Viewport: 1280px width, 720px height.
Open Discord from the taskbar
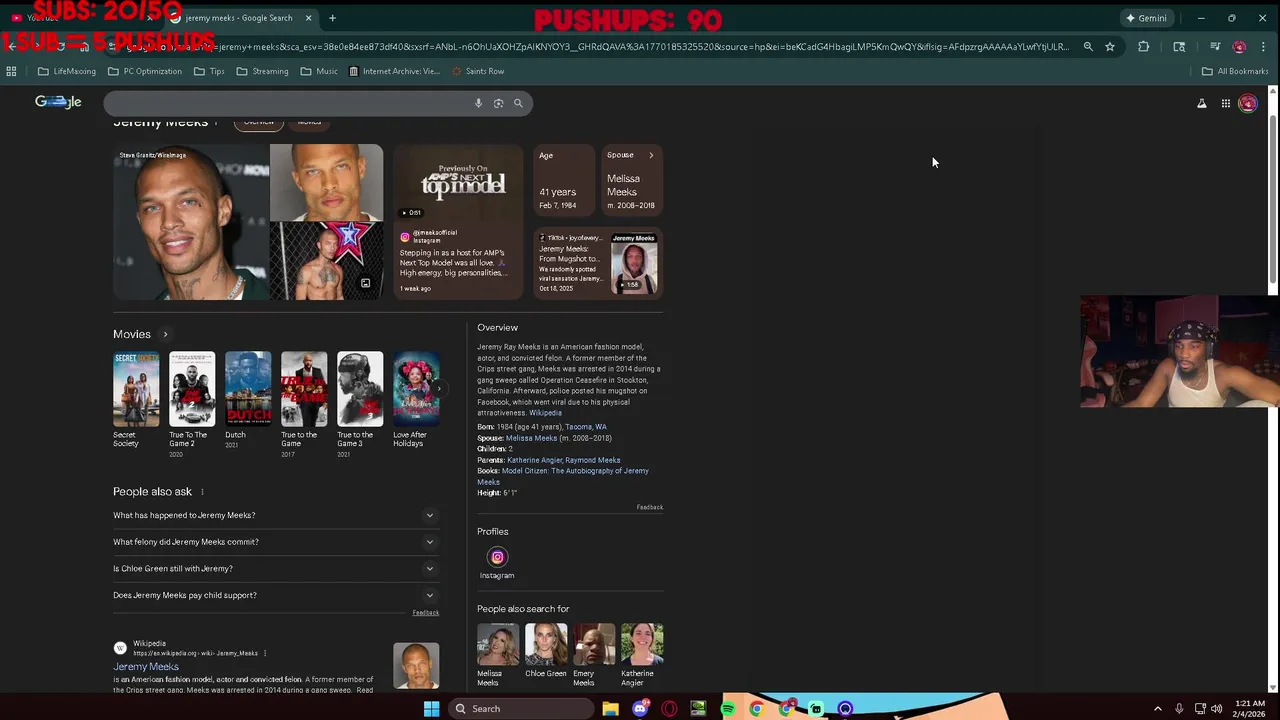pos(640,709)
